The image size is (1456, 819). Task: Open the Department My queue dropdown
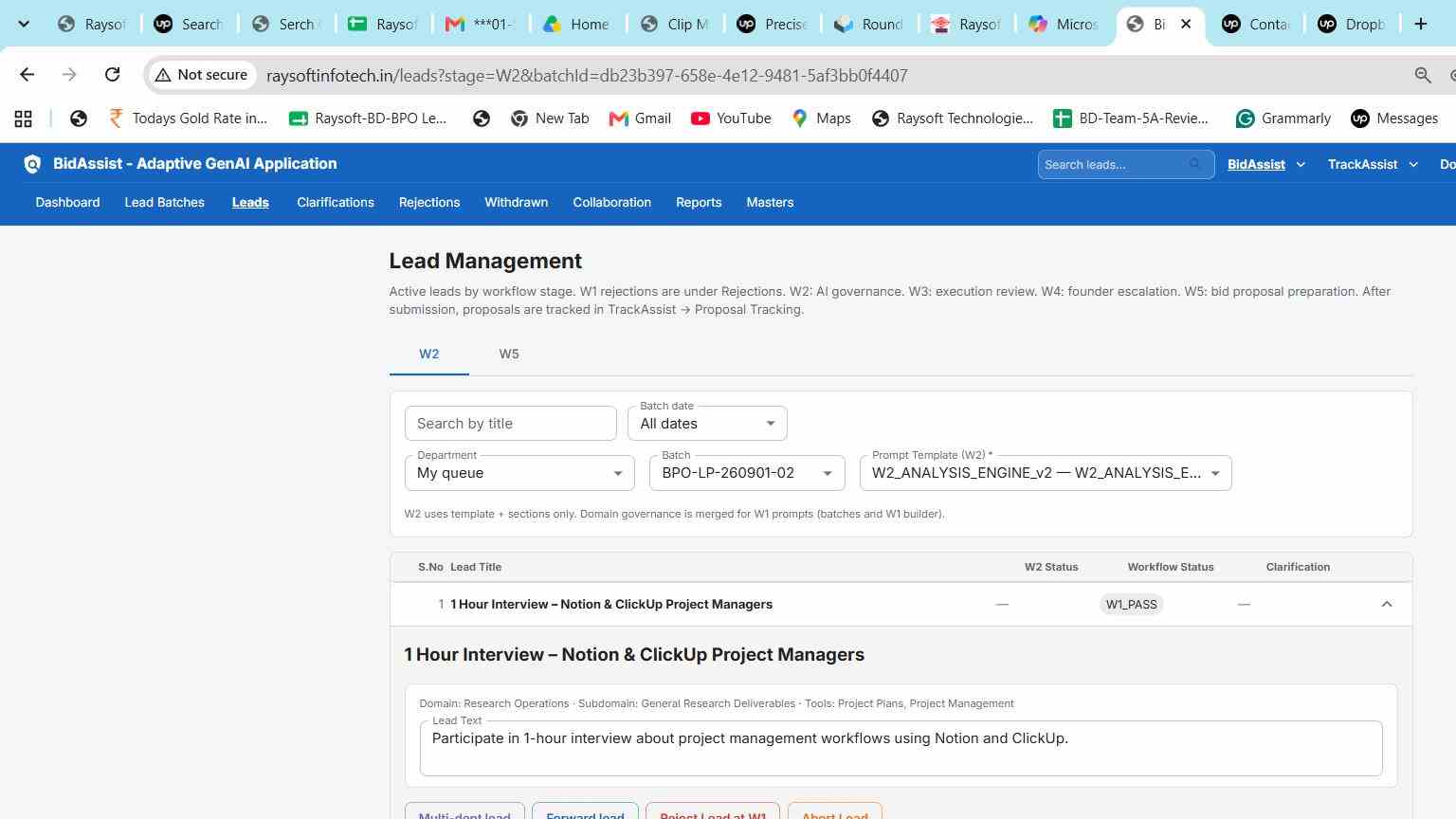pyautogui.click(x=519, y=473)
